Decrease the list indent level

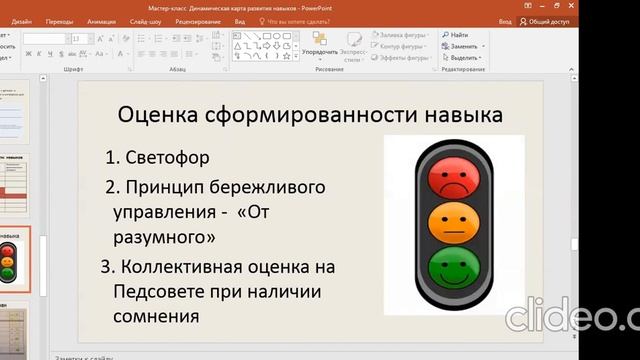176,39
